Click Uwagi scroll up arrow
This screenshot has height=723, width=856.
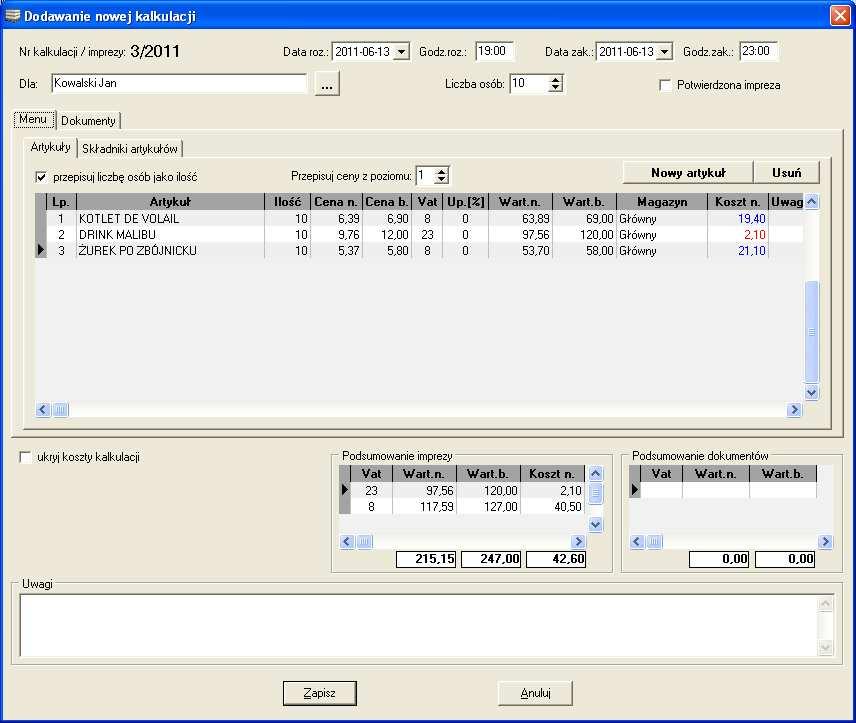click(x=825, y=603)
